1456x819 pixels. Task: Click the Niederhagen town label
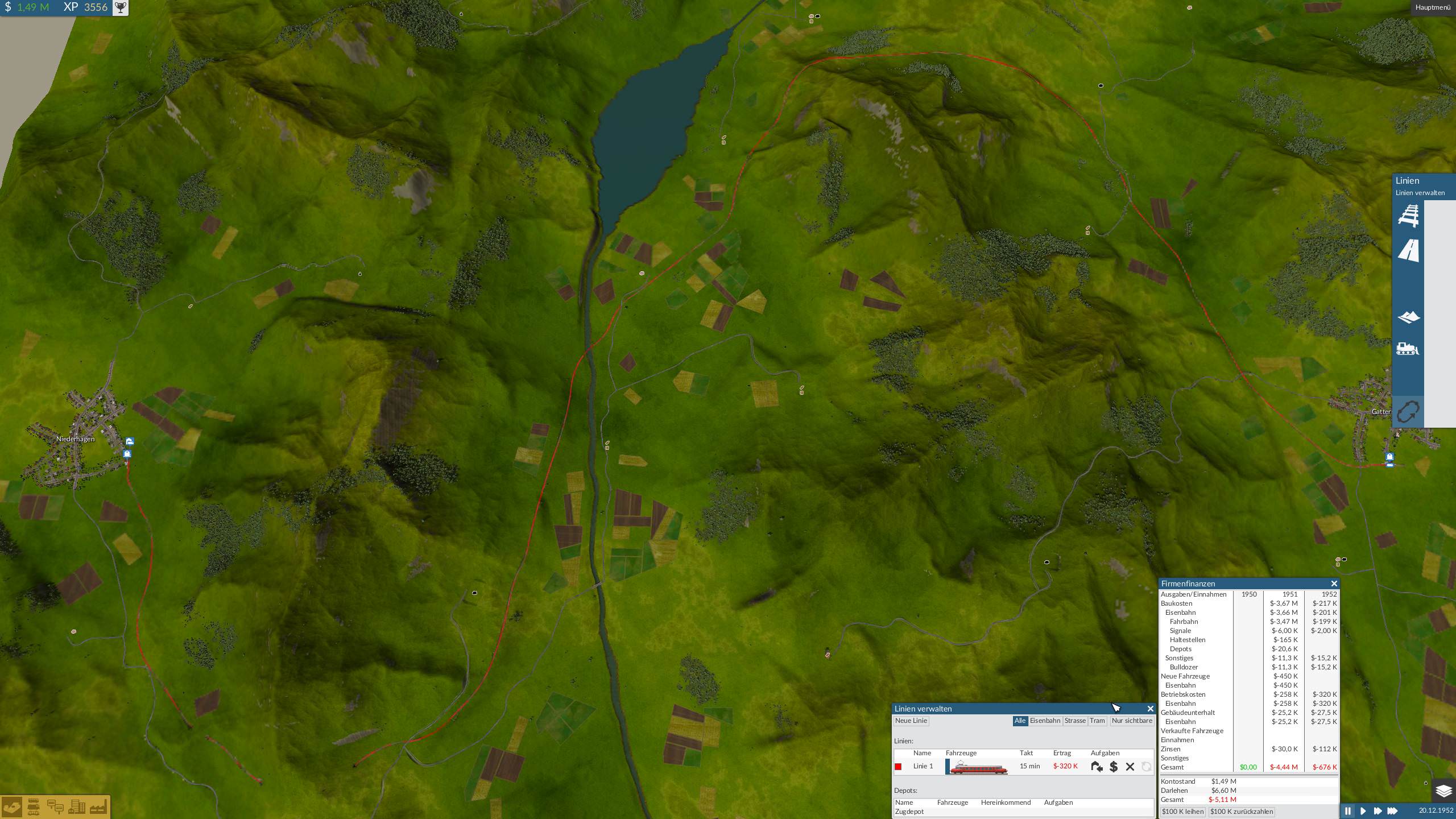click(76, 439)
